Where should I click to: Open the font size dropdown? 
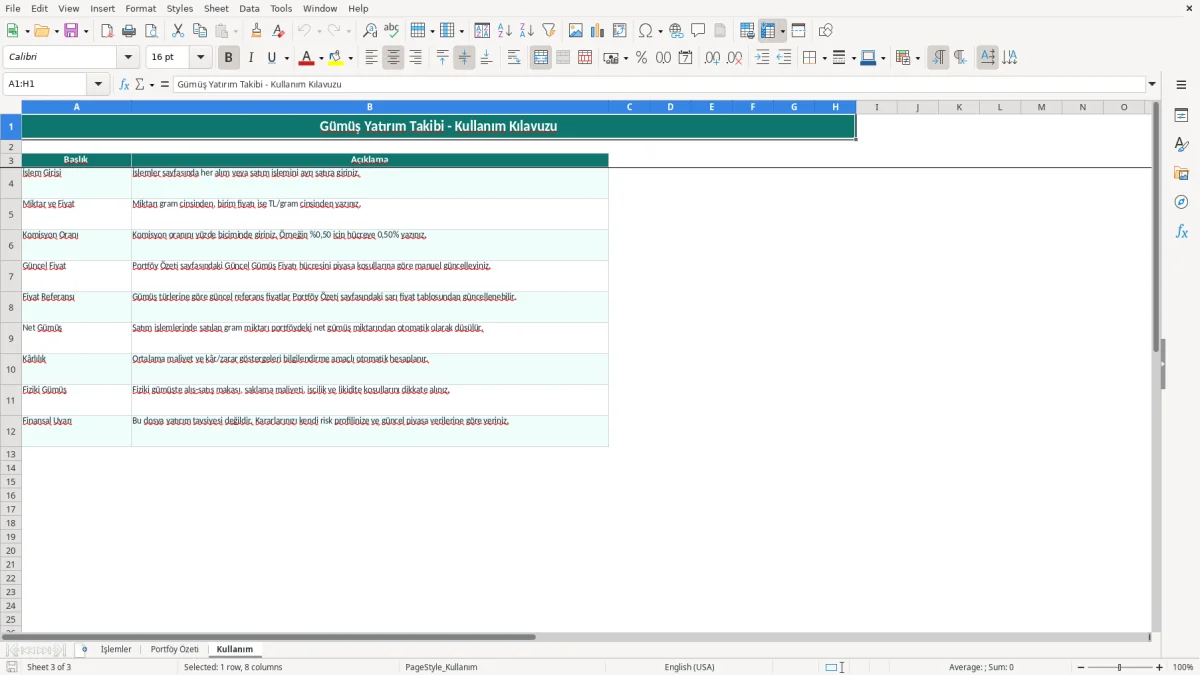200,58
